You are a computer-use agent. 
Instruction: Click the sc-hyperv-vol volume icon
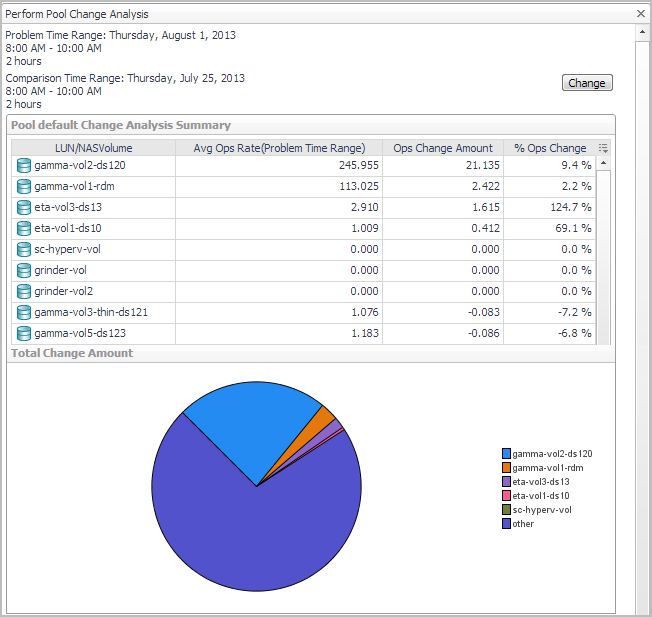tap(24, 249)
